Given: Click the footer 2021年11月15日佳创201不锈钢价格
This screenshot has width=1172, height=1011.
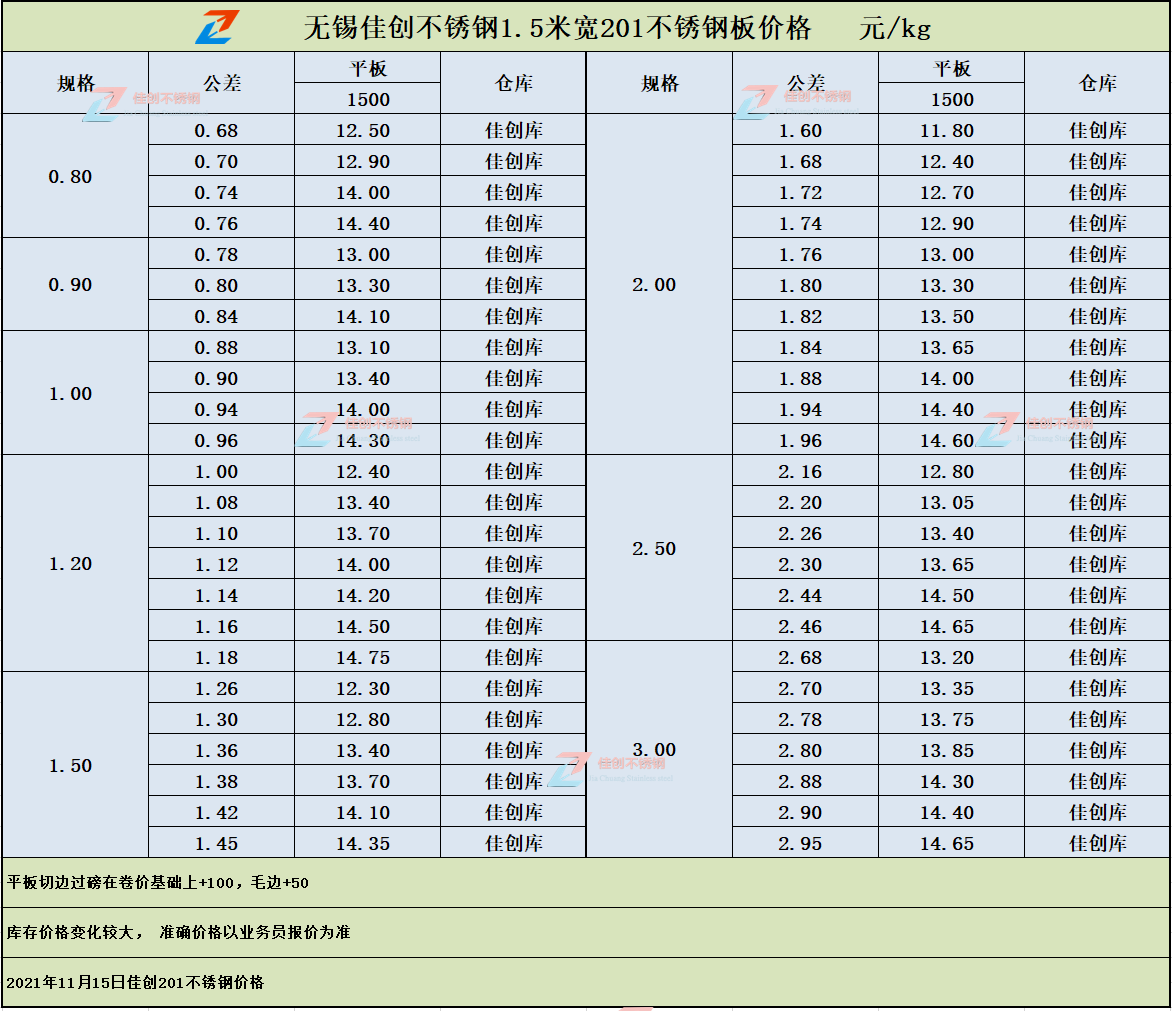Looking at the screenshot, I should click(x=135, y=983).
